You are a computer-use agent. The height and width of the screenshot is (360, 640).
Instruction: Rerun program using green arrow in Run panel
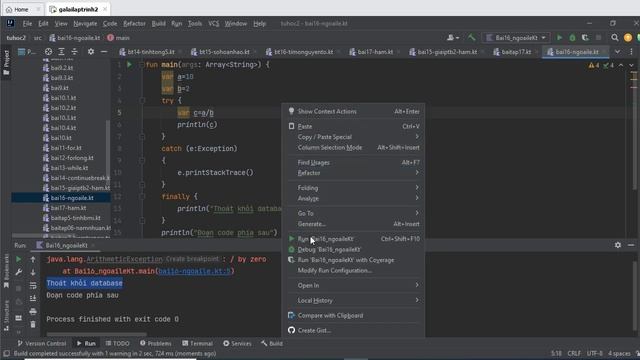click(x=18, y=259)
